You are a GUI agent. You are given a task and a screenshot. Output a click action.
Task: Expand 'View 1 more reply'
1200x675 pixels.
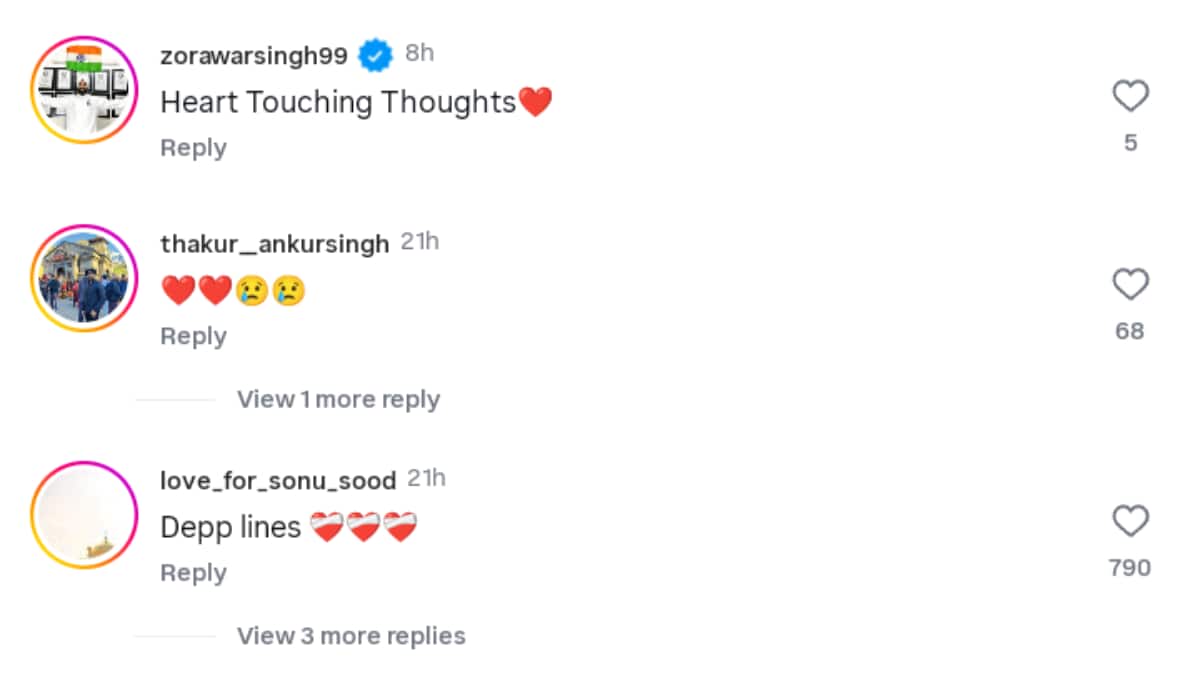(x=338, y=399)
